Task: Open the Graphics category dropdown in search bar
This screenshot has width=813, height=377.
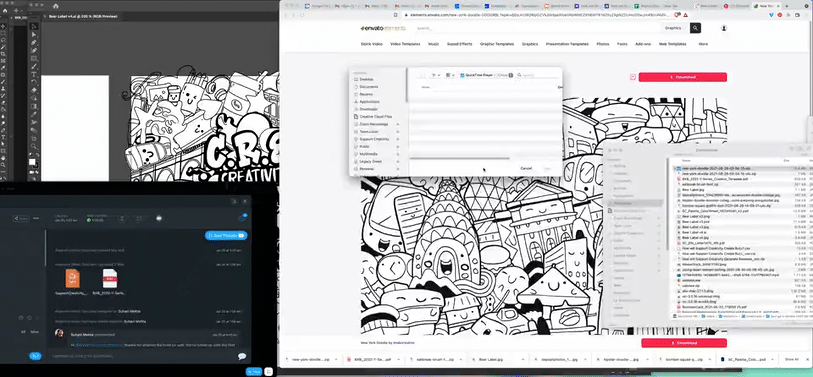Action: pos(673,28)
